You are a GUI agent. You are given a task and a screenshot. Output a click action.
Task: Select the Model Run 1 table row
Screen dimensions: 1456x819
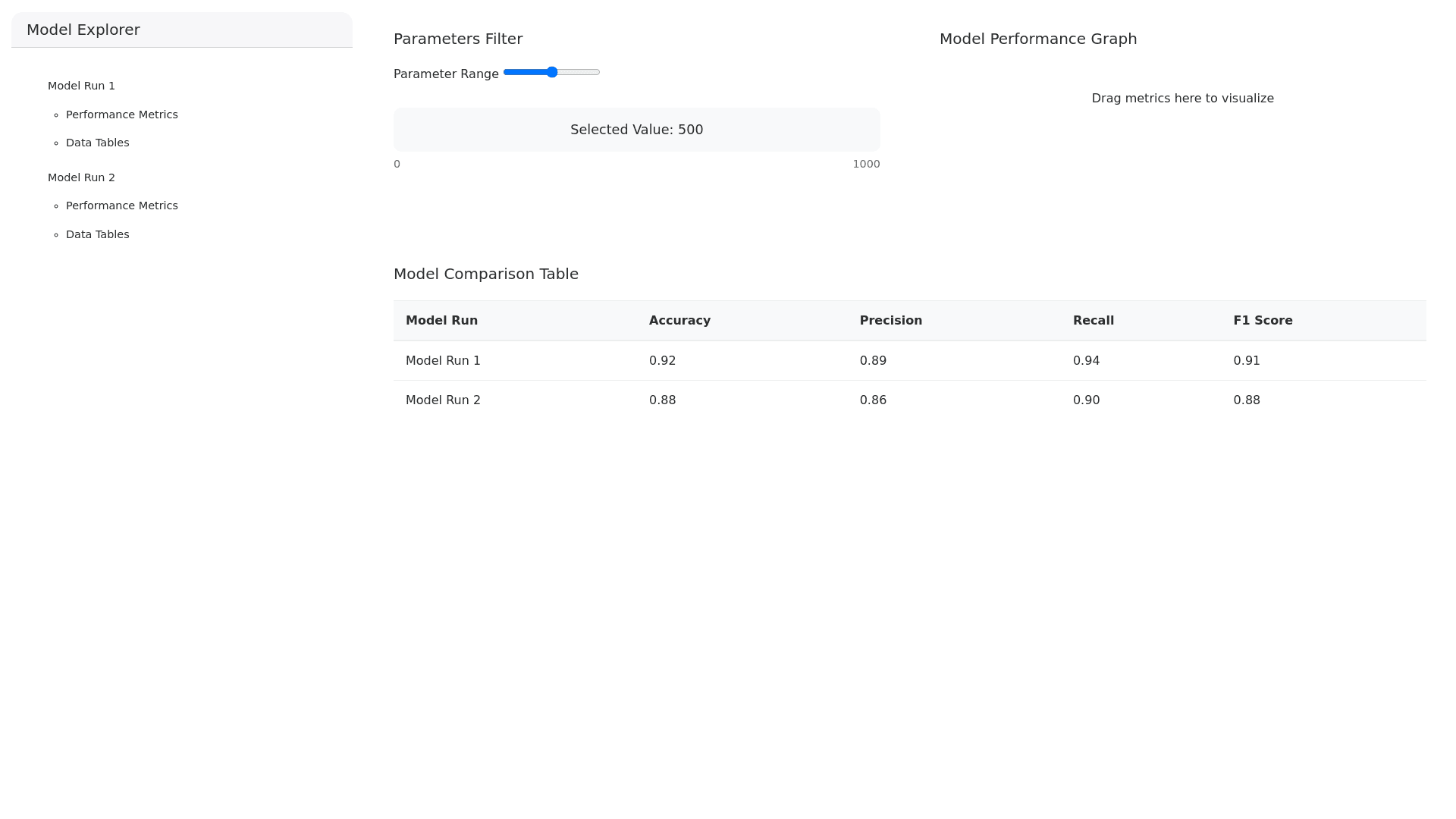pyautogui.click(x=443, y=360)
